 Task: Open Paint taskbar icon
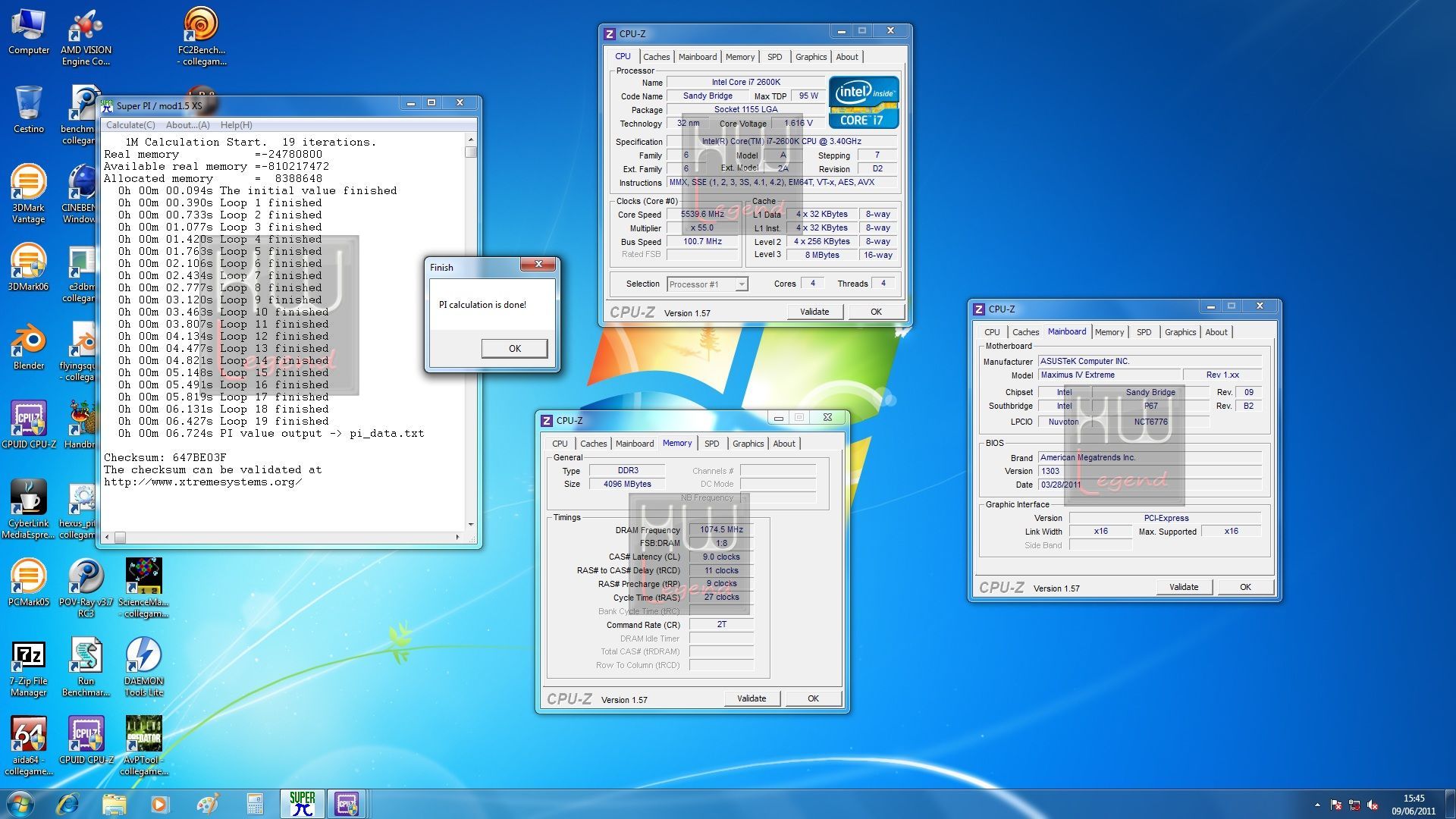click(207, 804)
